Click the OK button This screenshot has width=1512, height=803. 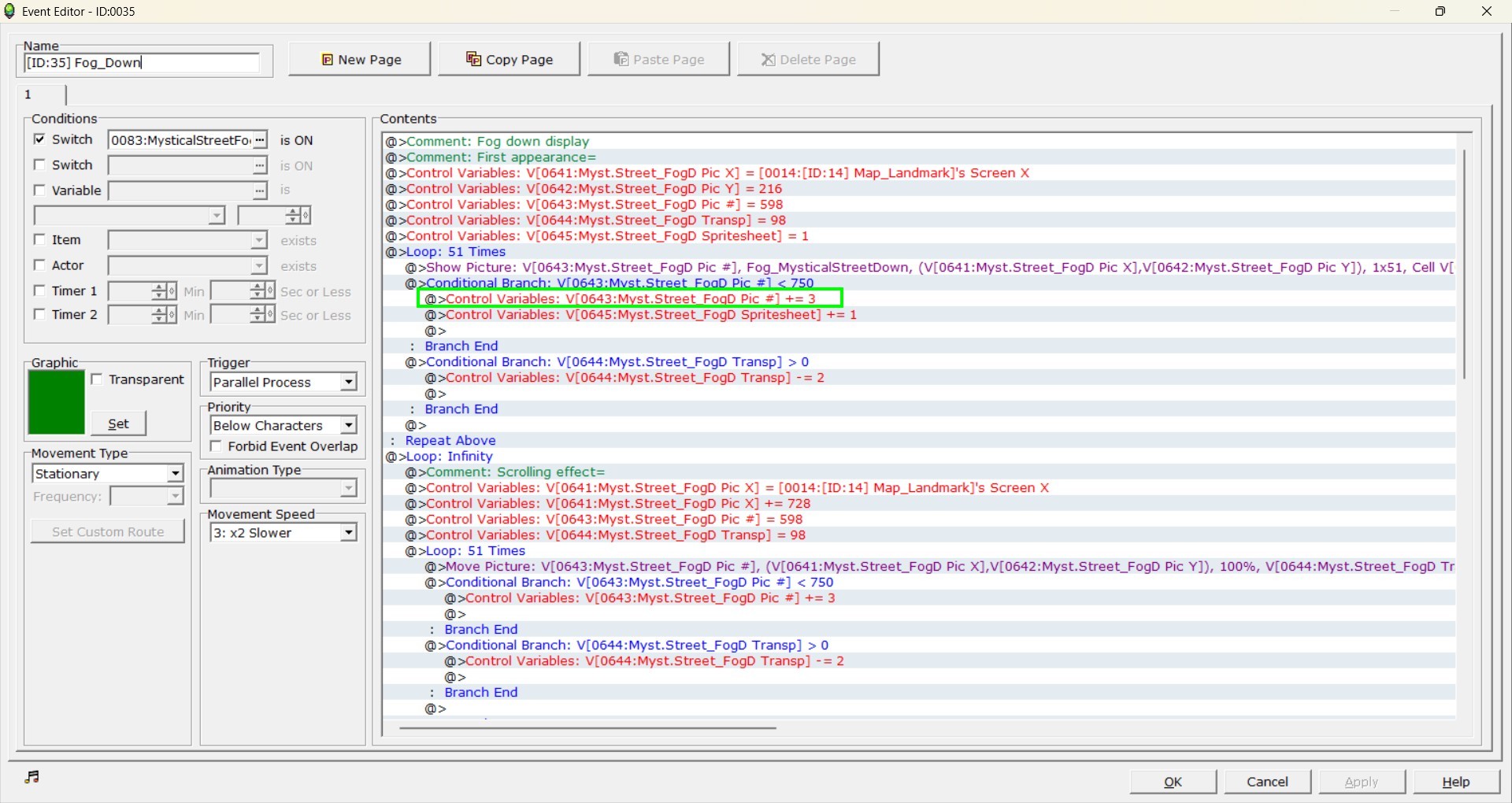tap(1173, 782)
